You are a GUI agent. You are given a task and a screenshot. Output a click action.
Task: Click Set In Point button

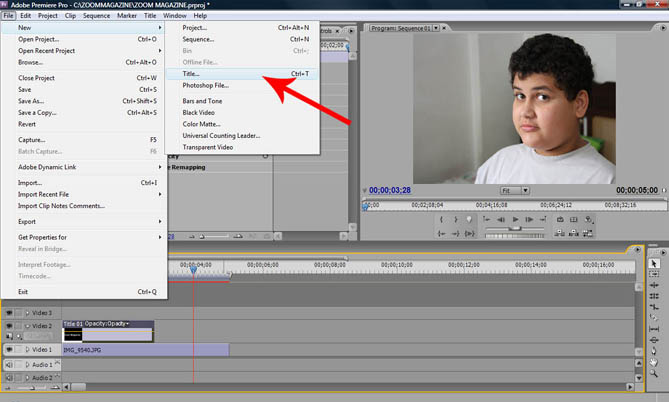point(441,219)
